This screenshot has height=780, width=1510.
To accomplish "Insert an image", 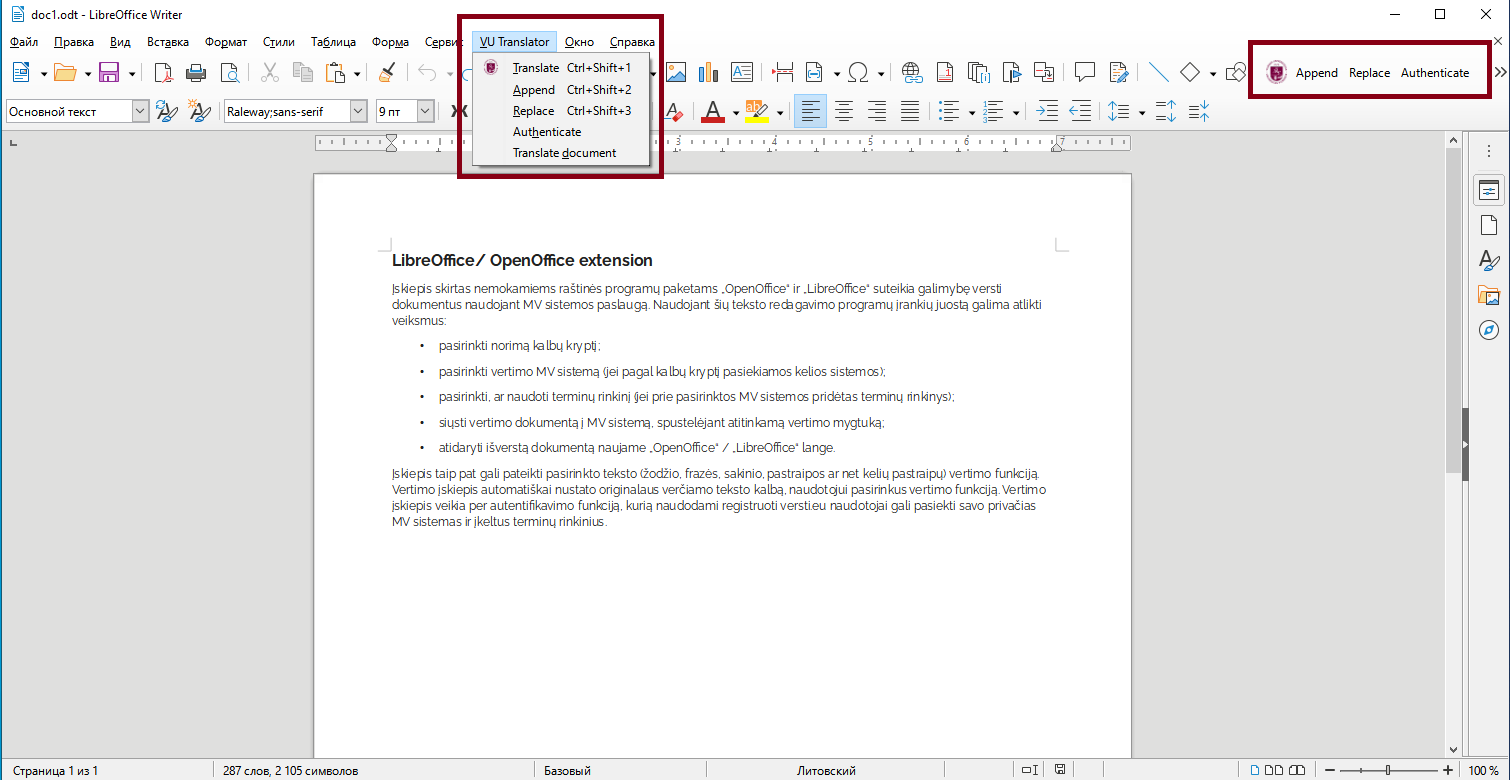I will 676,72.
